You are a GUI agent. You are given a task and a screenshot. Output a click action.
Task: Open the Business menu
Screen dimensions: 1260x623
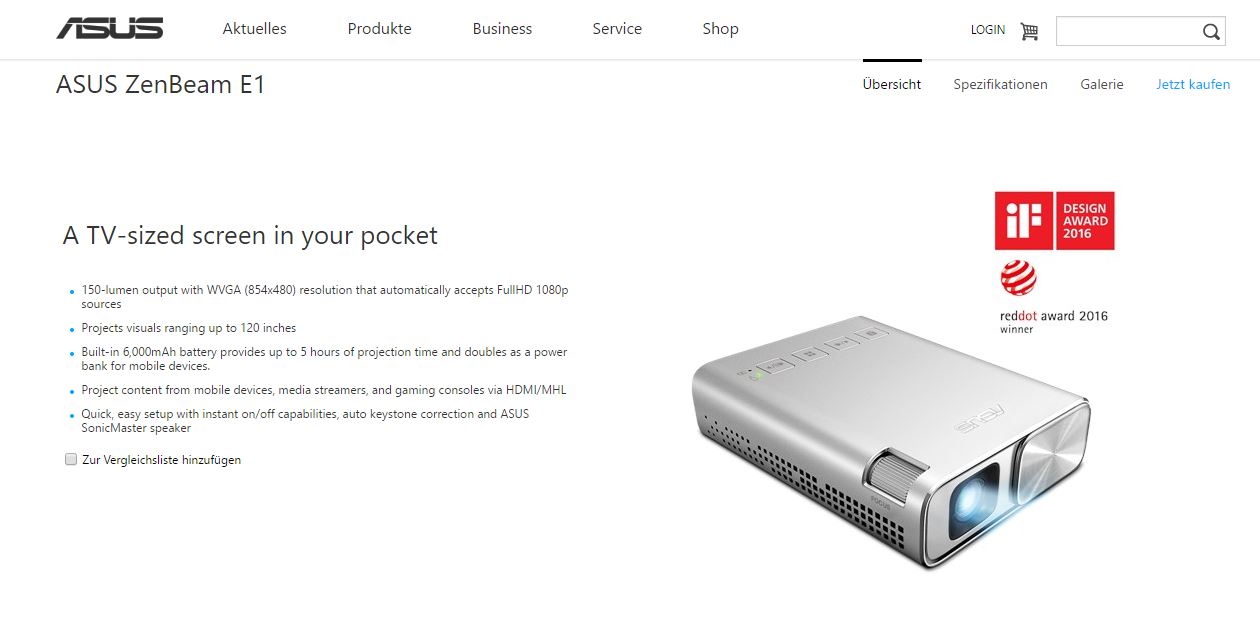502,29
